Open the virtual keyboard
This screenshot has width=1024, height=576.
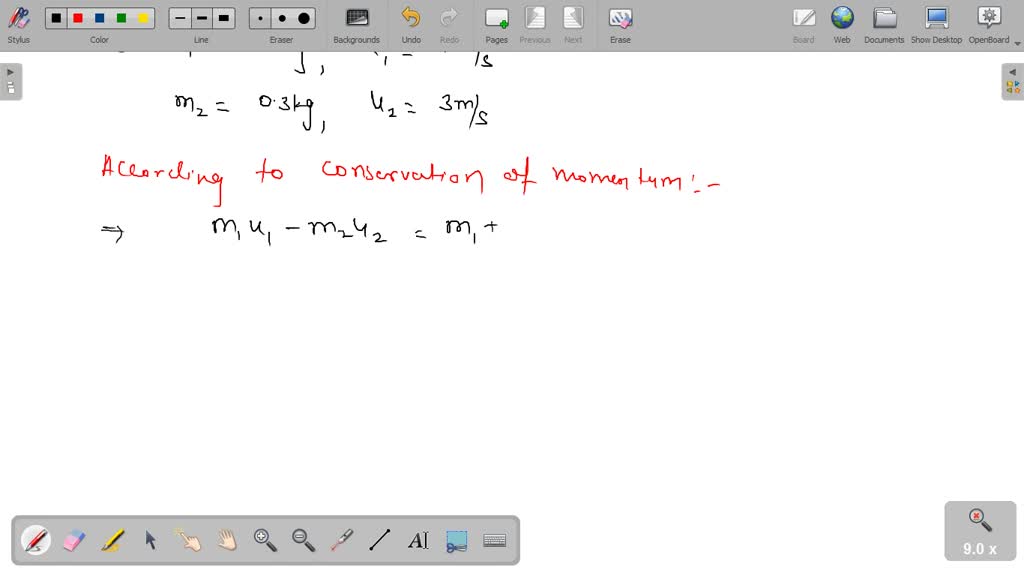click(x=493, y=540)
